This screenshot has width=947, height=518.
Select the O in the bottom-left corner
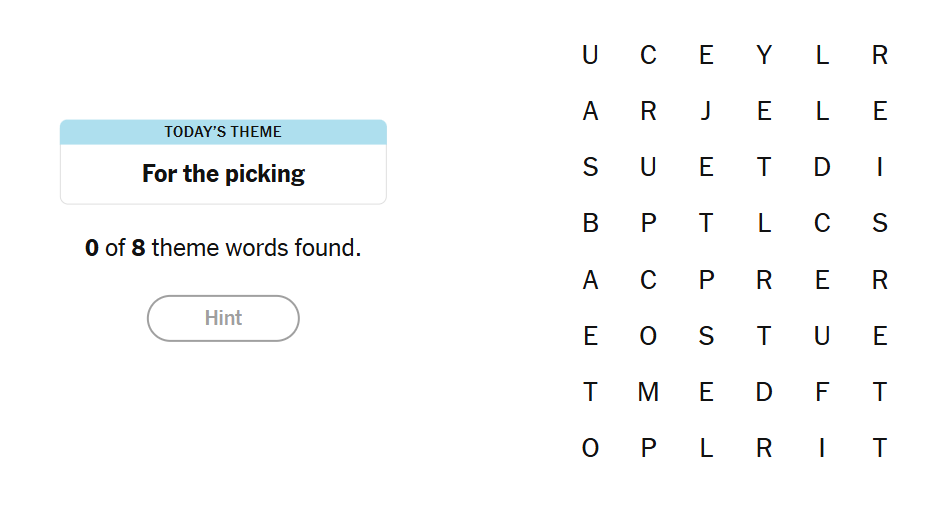(590, 449)
